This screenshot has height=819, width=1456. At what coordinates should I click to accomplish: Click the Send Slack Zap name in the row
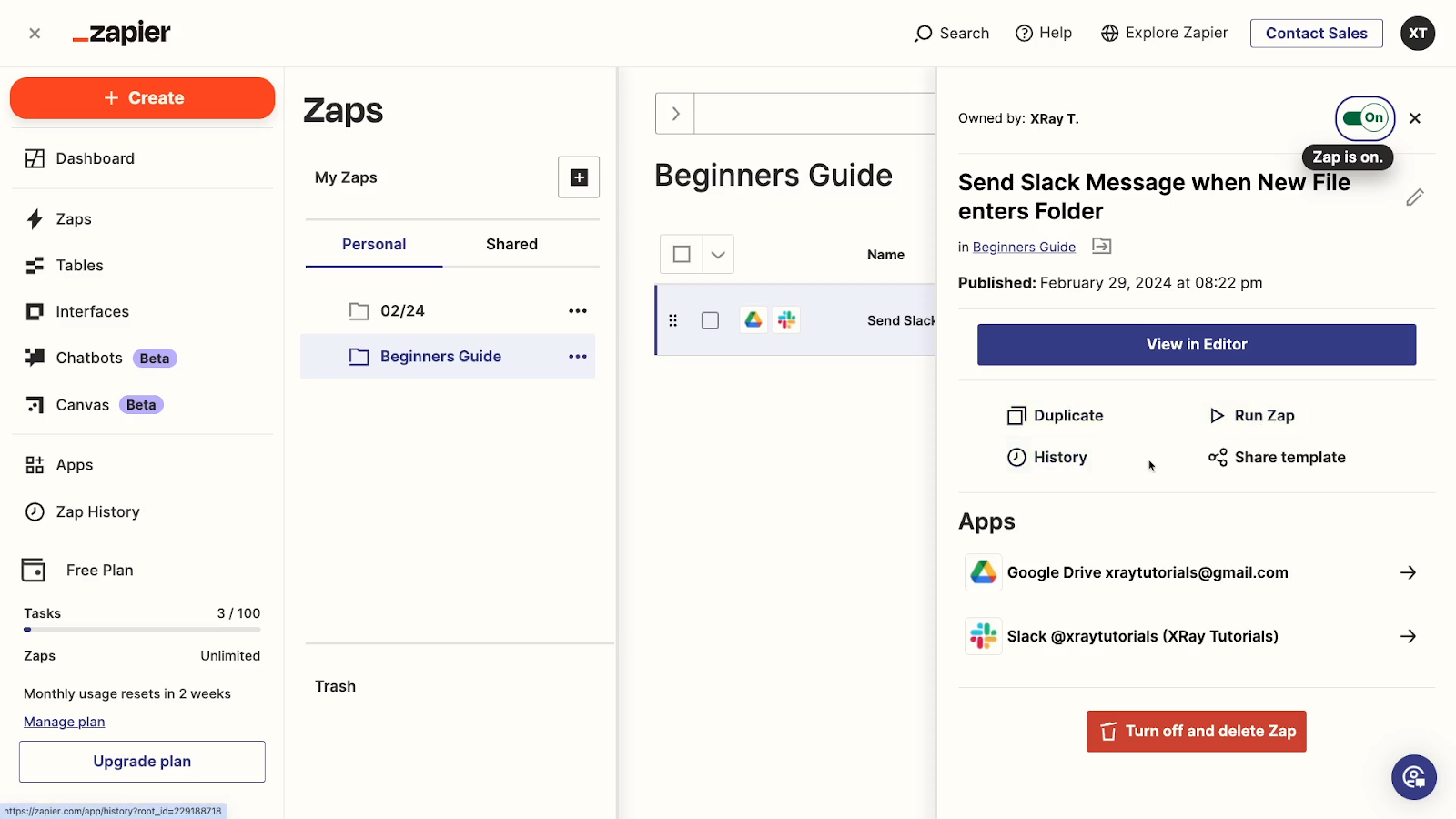(x=901, y=320)
